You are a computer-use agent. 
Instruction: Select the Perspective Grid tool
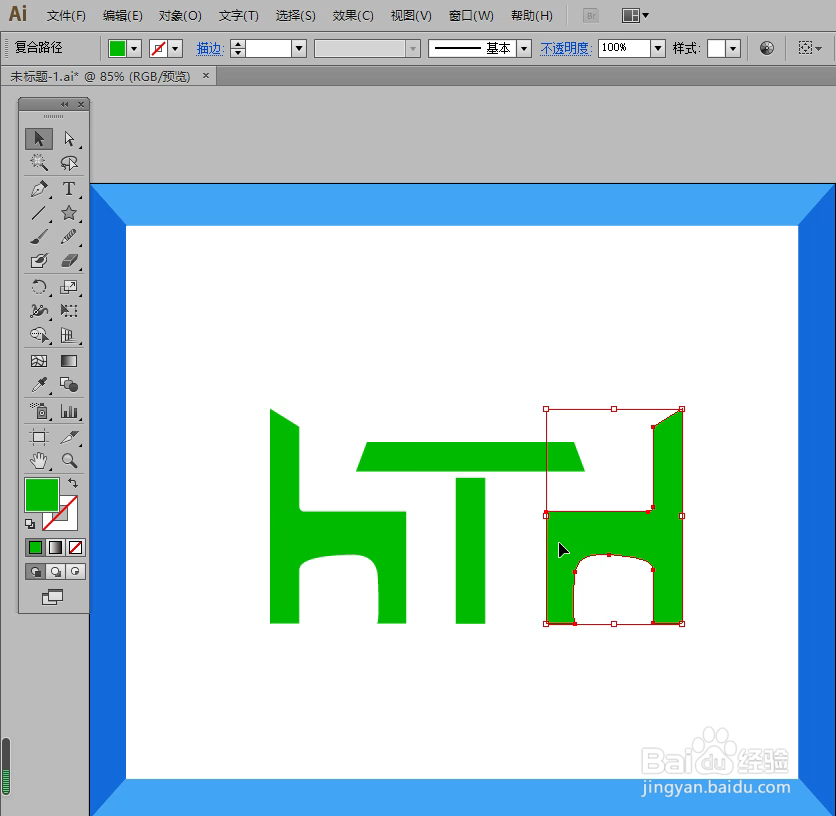coord(69,335)
